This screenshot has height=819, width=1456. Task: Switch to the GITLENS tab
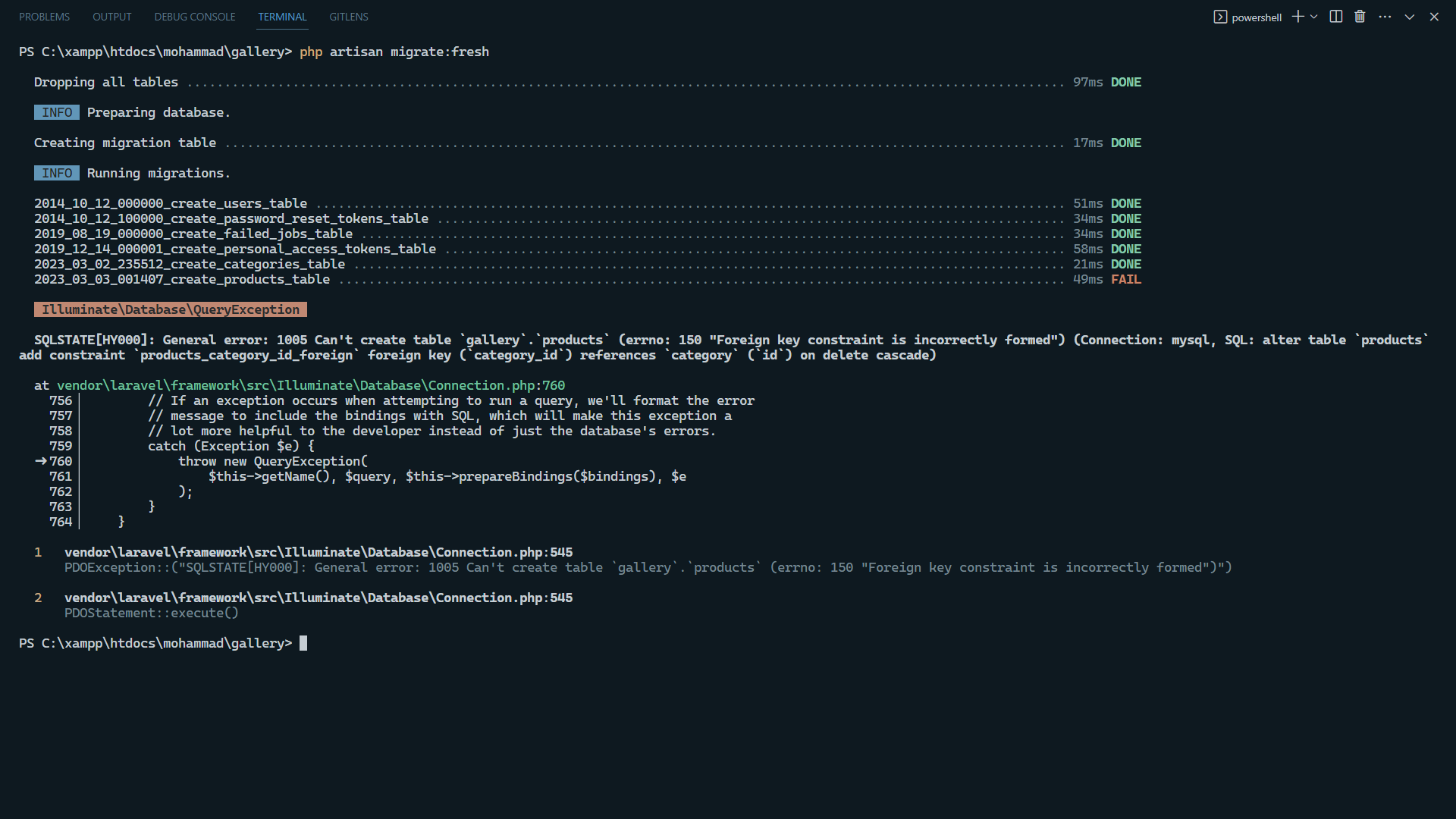(x=349, y=17)
